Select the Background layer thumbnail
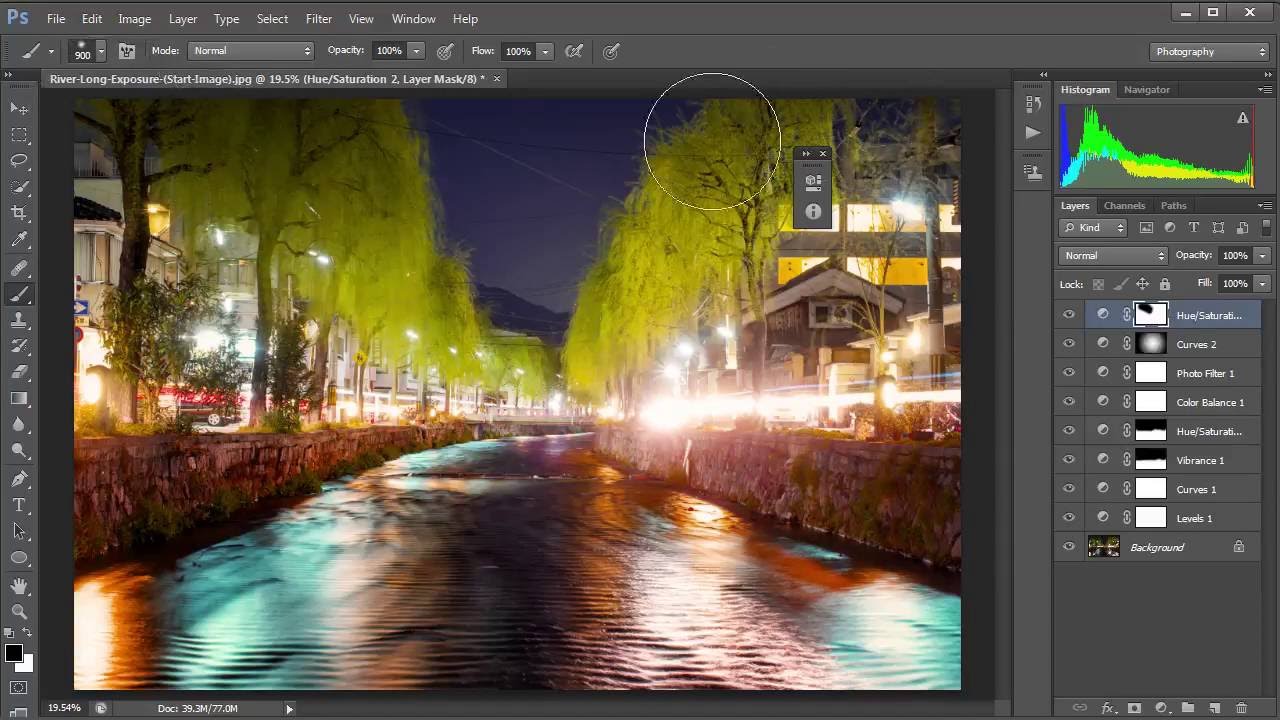Screen dimensions: 1280x720 [x=1103, y=547]
